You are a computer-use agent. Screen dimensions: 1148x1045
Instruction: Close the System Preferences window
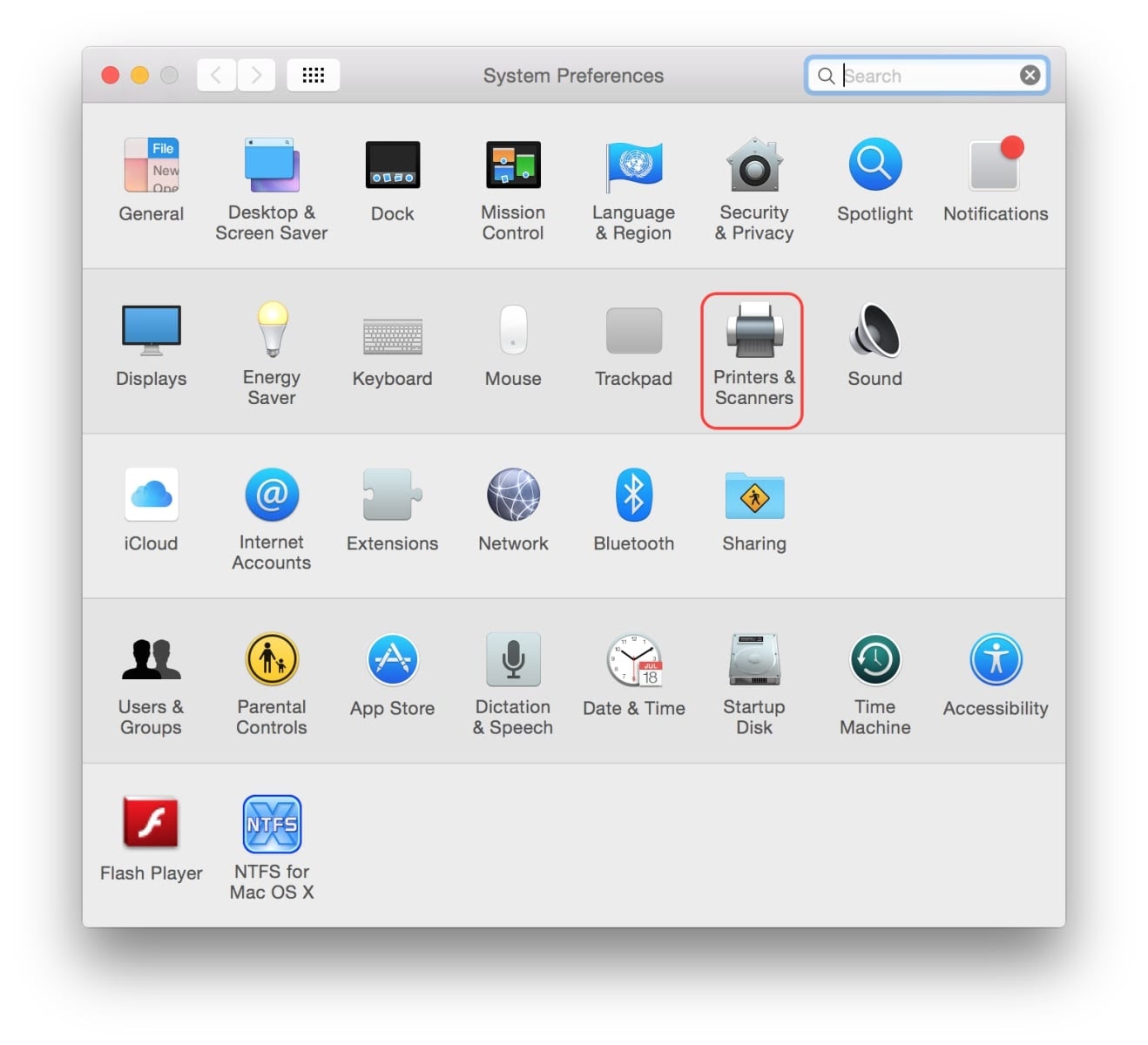pyautogui.click(x=111, y=76)
